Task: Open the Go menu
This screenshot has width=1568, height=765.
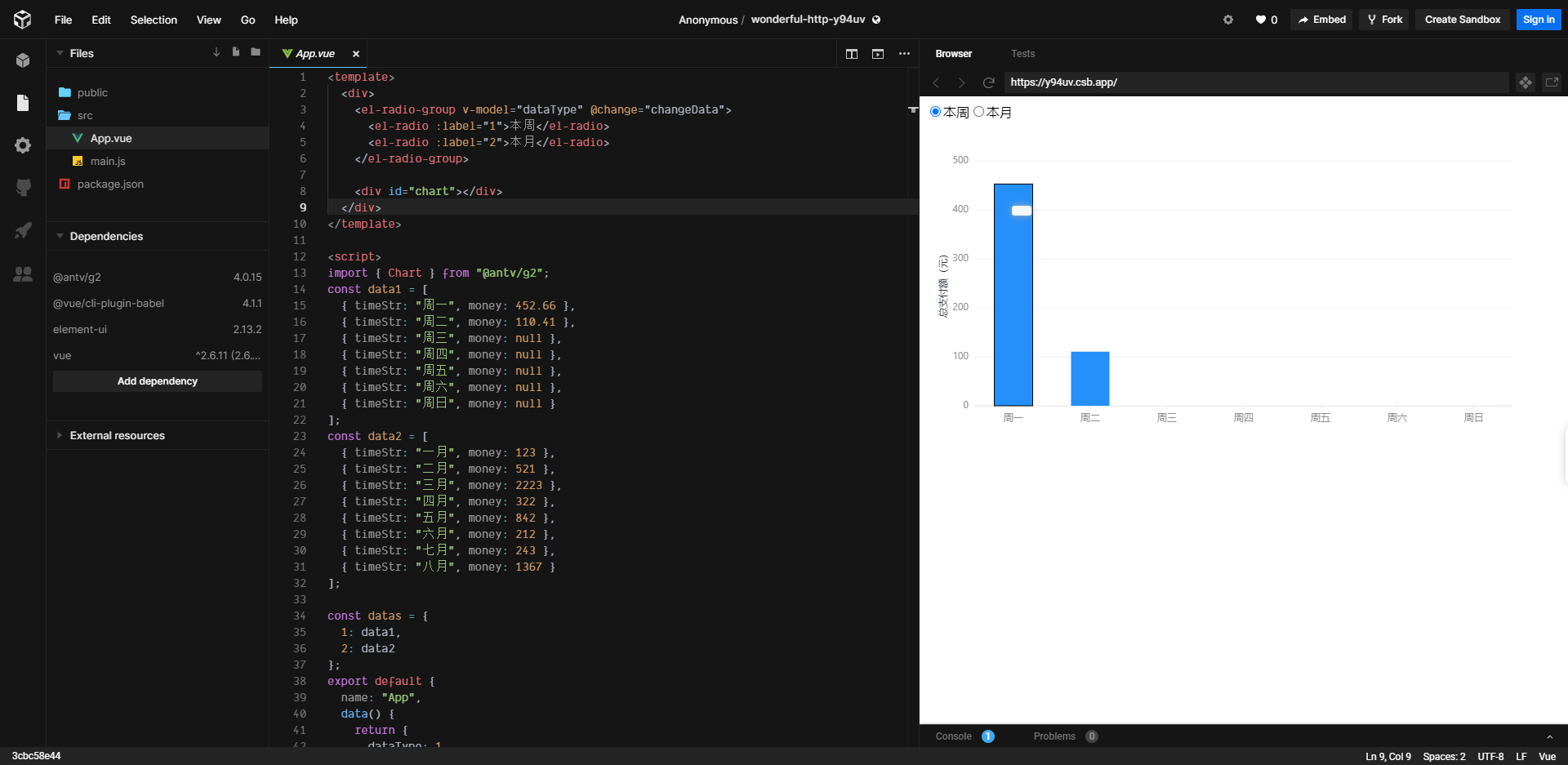Action: click(248, 20)
